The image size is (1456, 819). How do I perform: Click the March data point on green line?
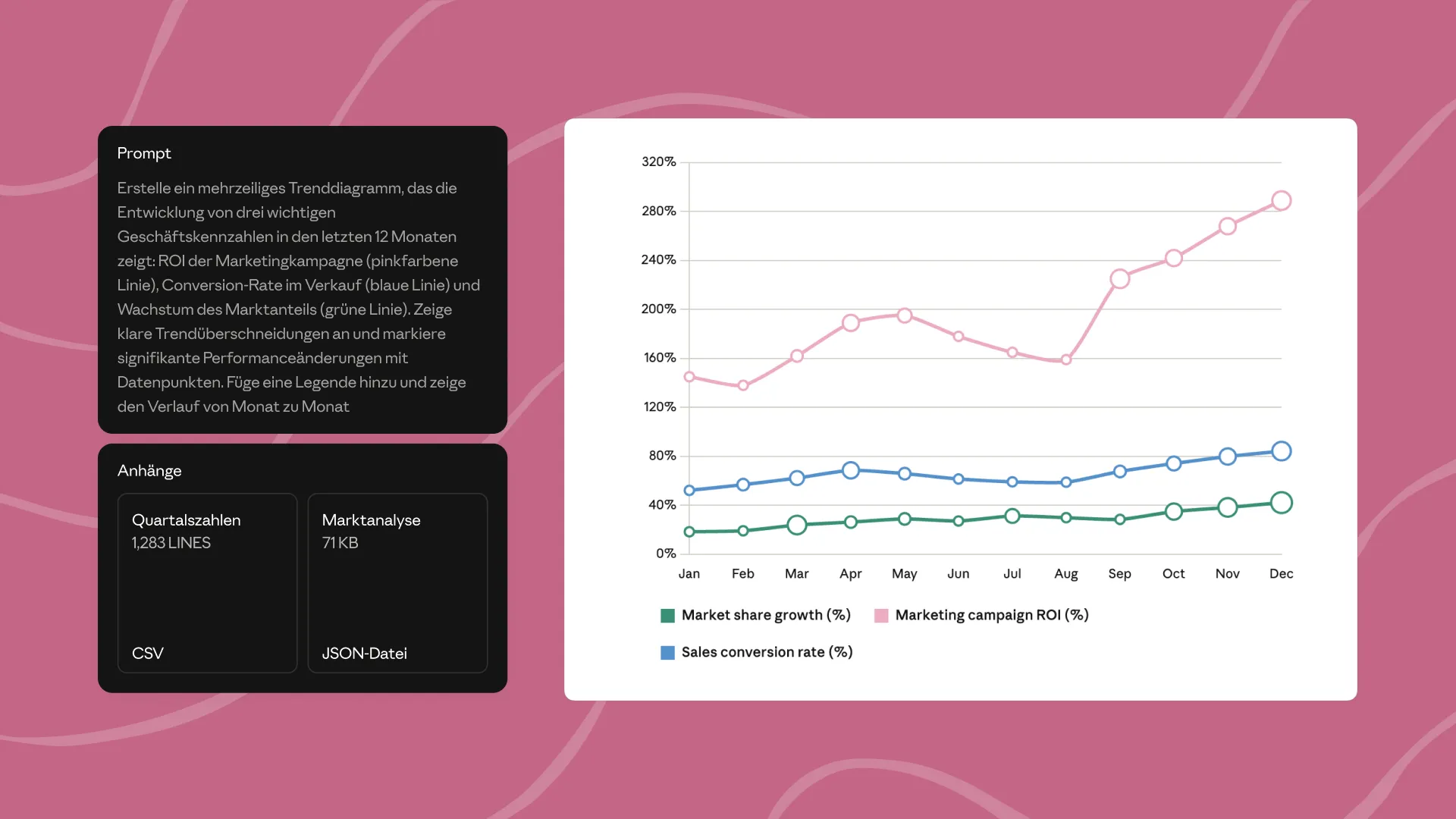796,525
